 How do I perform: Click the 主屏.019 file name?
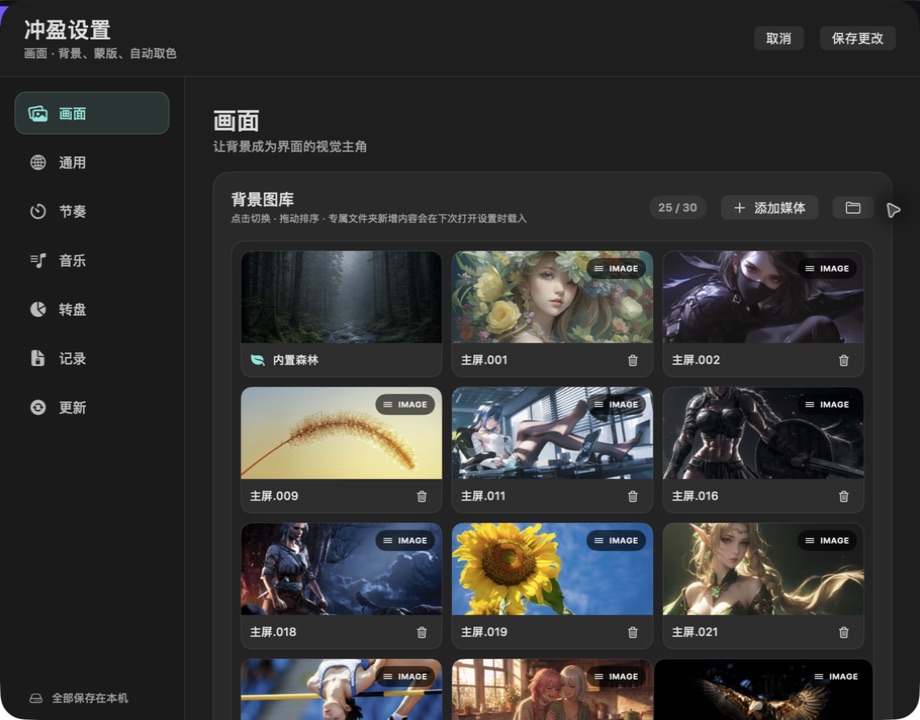pos(484,632)
